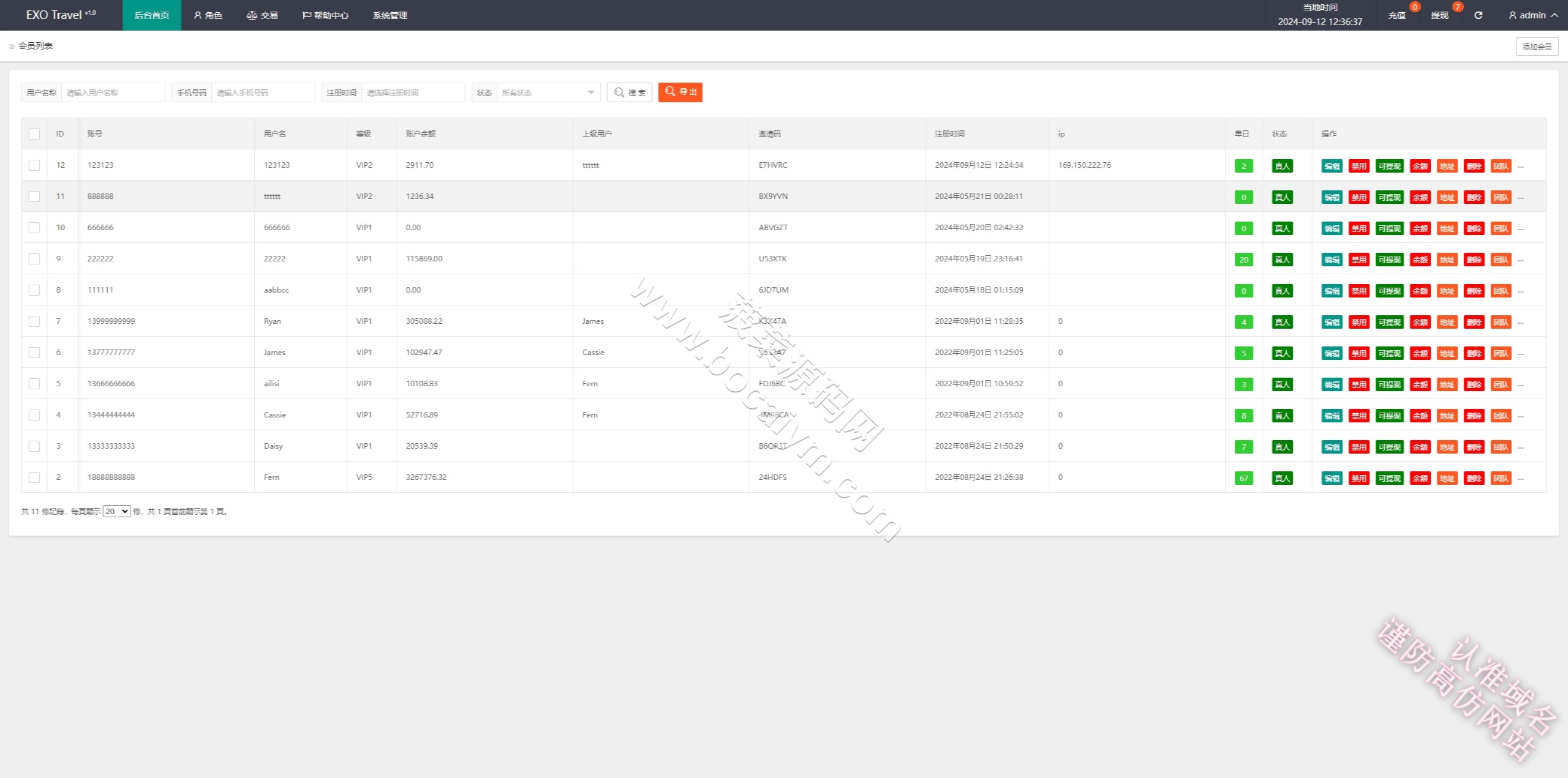Click the red 删除 button for user Daisy

pos(1474,447)
